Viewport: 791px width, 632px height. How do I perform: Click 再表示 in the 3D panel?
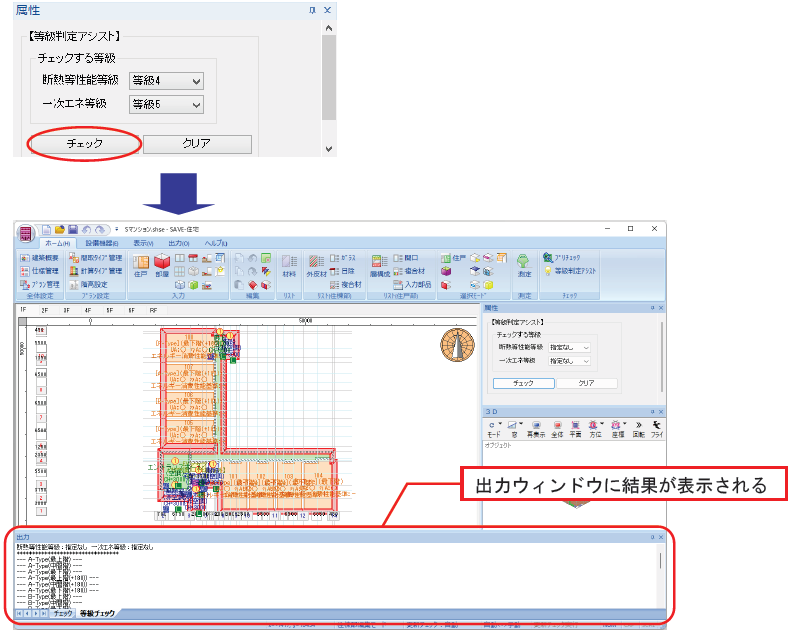coord(536,429)
